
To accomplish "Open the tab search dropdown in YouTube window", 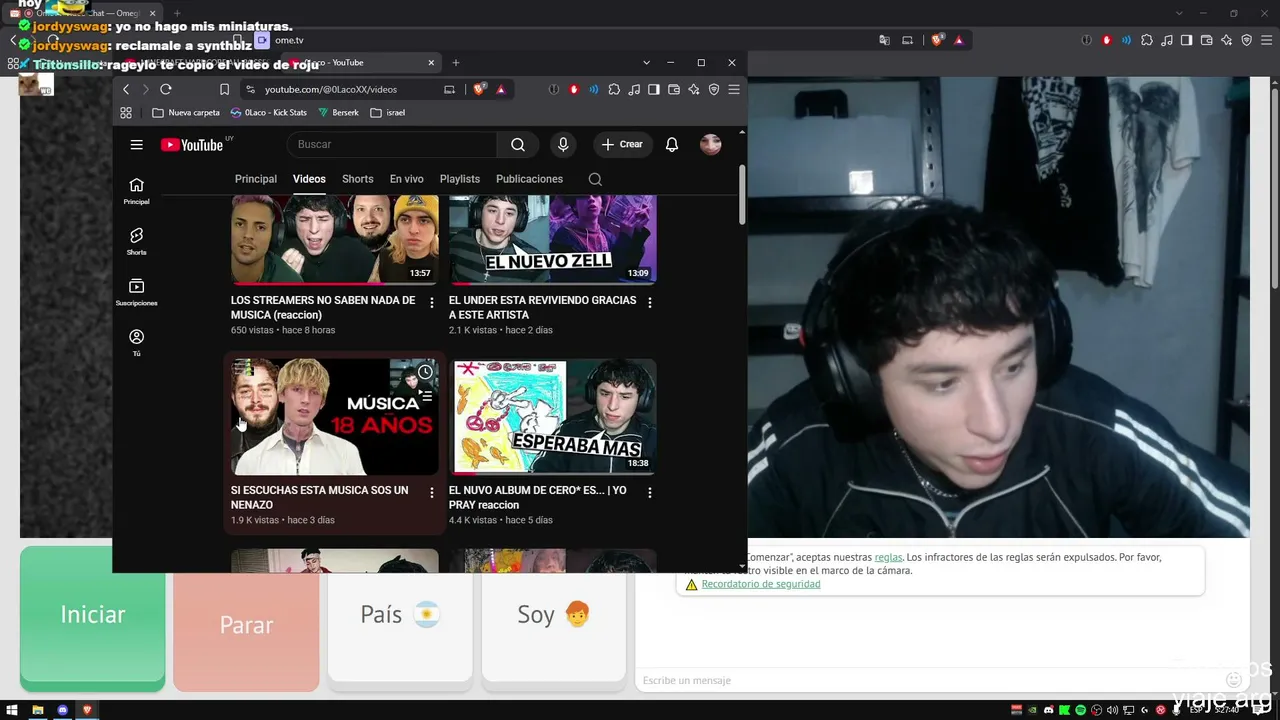I will click(x=646, y=63).
